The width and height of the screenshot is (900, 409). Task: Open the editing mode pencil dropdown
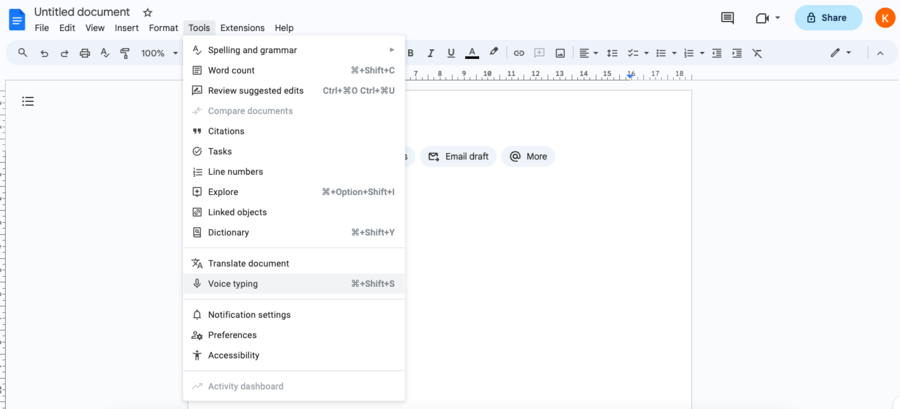841,53
